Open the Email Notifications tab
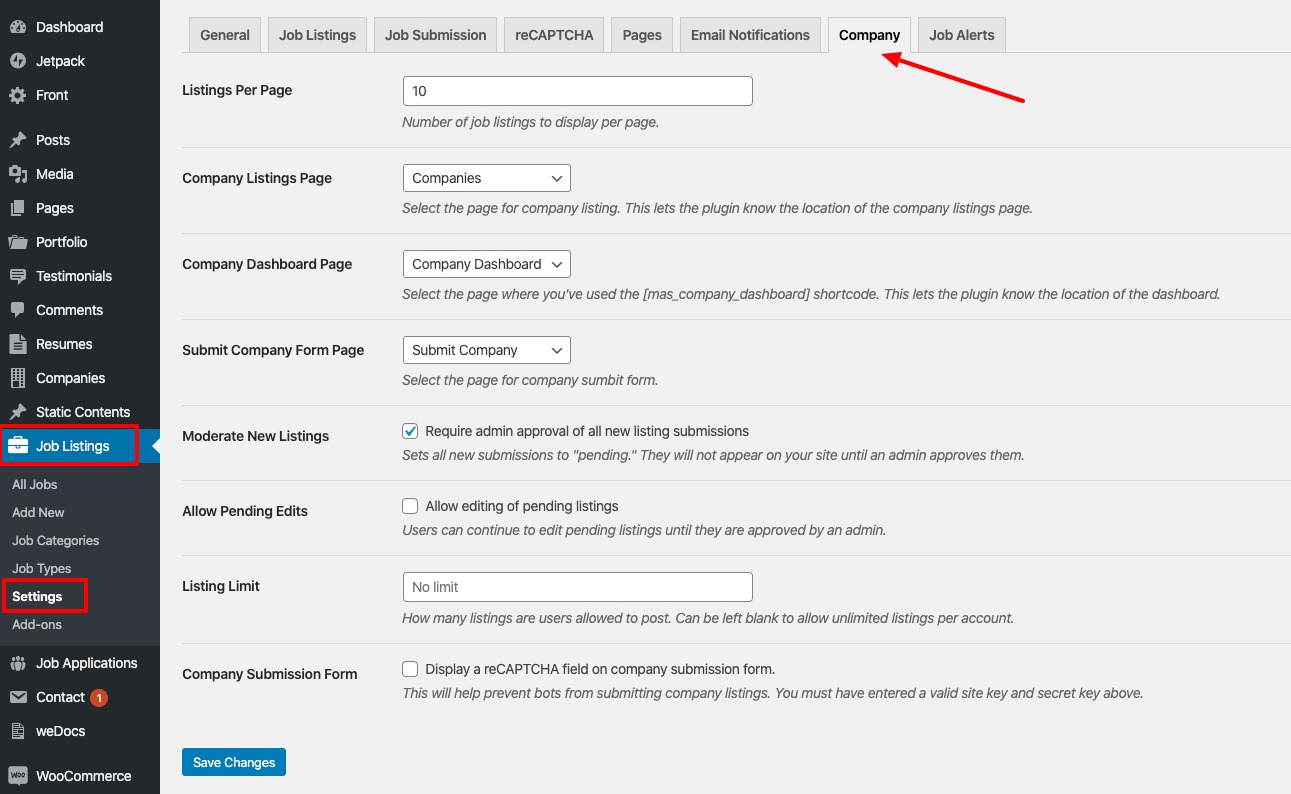 click(750, 35)
